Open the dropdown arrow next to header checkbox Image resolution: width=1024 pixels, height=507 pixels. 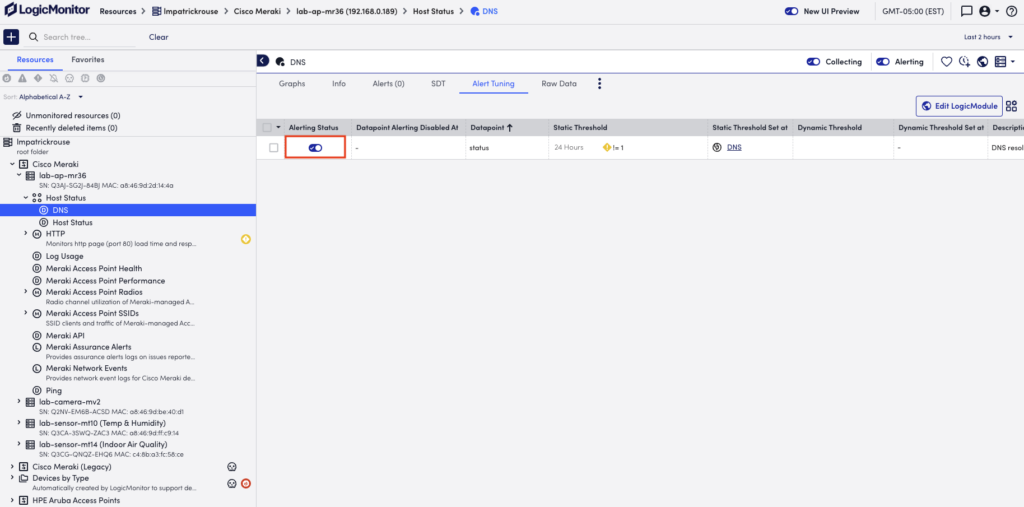click(x=279, y=127)
